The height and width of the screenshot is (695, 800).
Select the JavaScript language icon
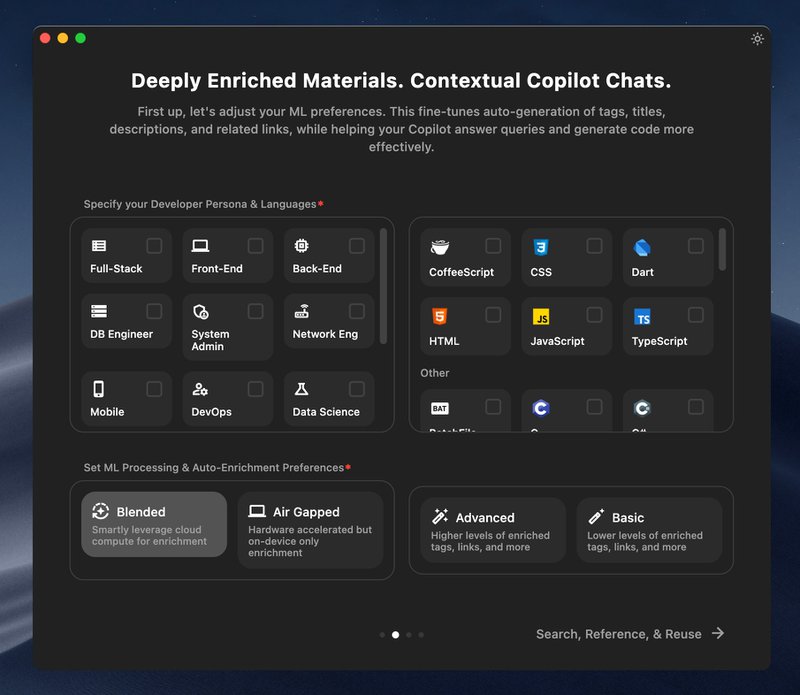[540, 315]
